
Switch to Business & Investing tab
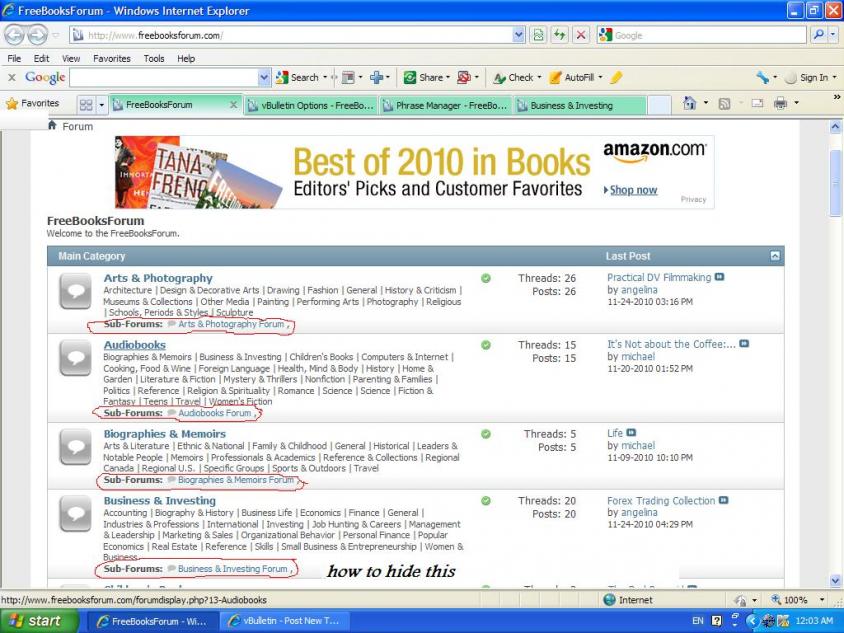(580, 106)
